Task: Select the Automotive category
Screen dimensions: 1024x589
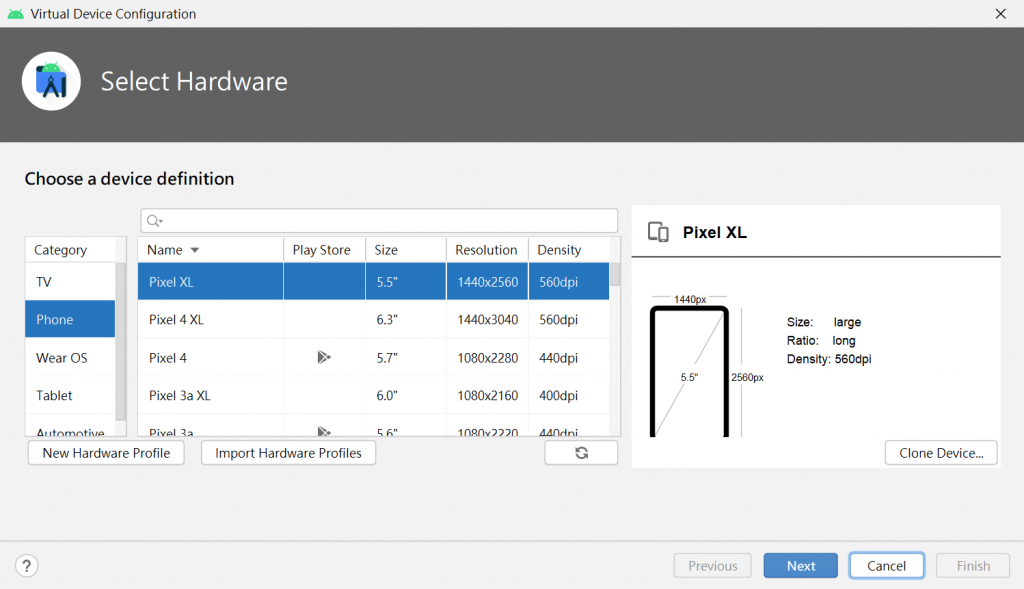Action: click(70, 430)
